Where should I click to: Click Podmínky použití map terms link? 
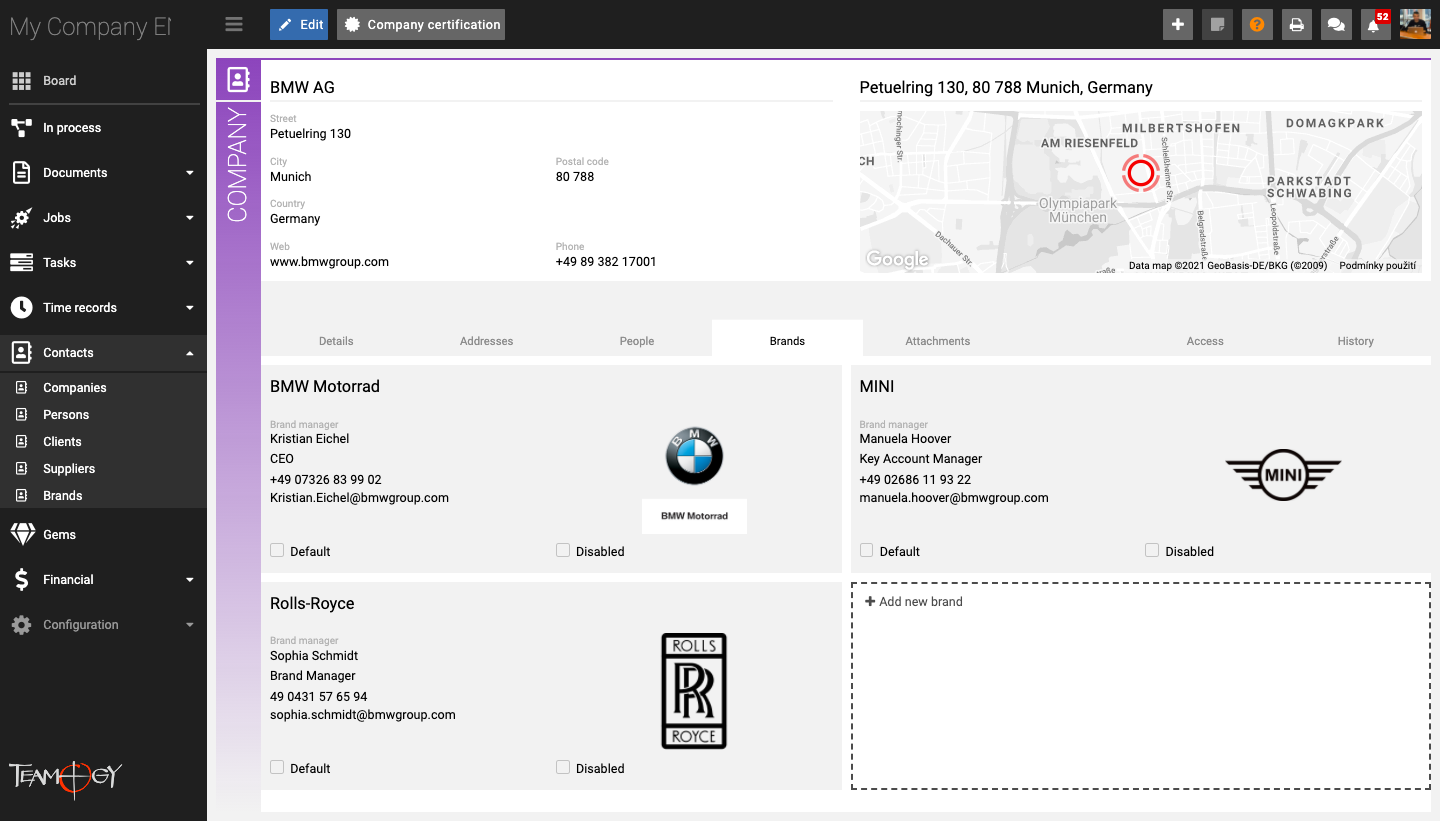click(x=1377, y=266)
